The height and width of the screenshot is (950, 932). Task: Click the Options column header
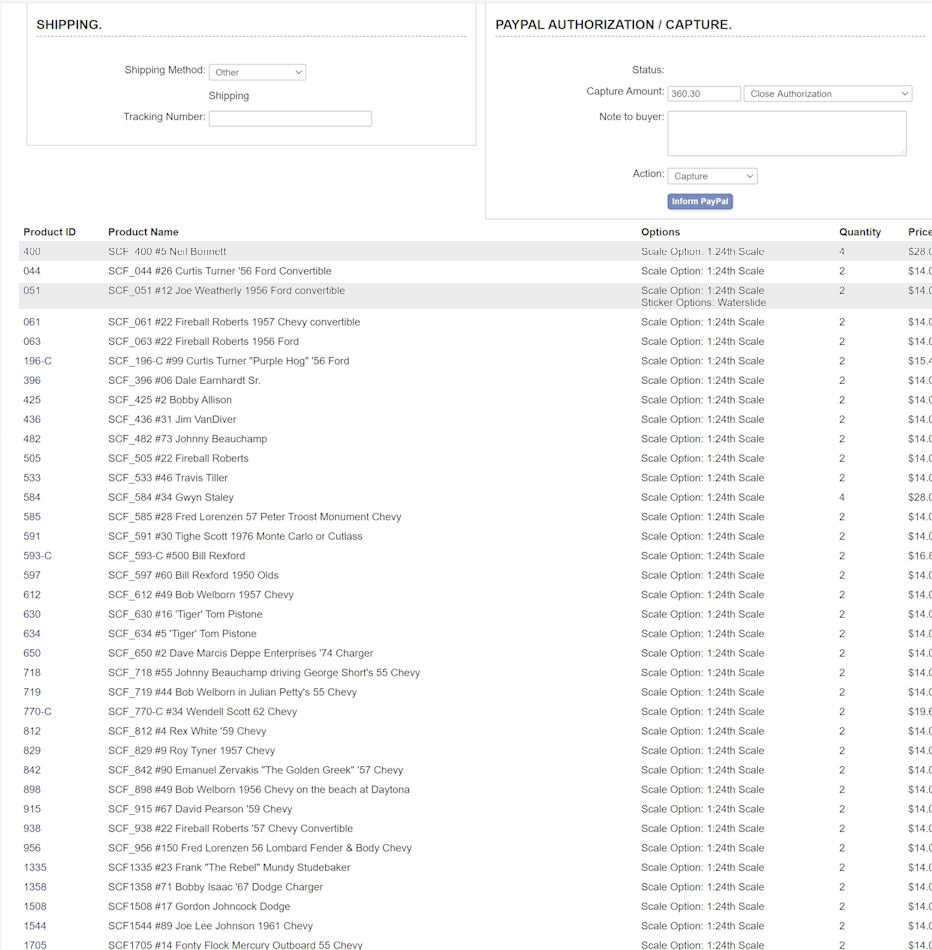pyautogui.click(x=660, y=232)
